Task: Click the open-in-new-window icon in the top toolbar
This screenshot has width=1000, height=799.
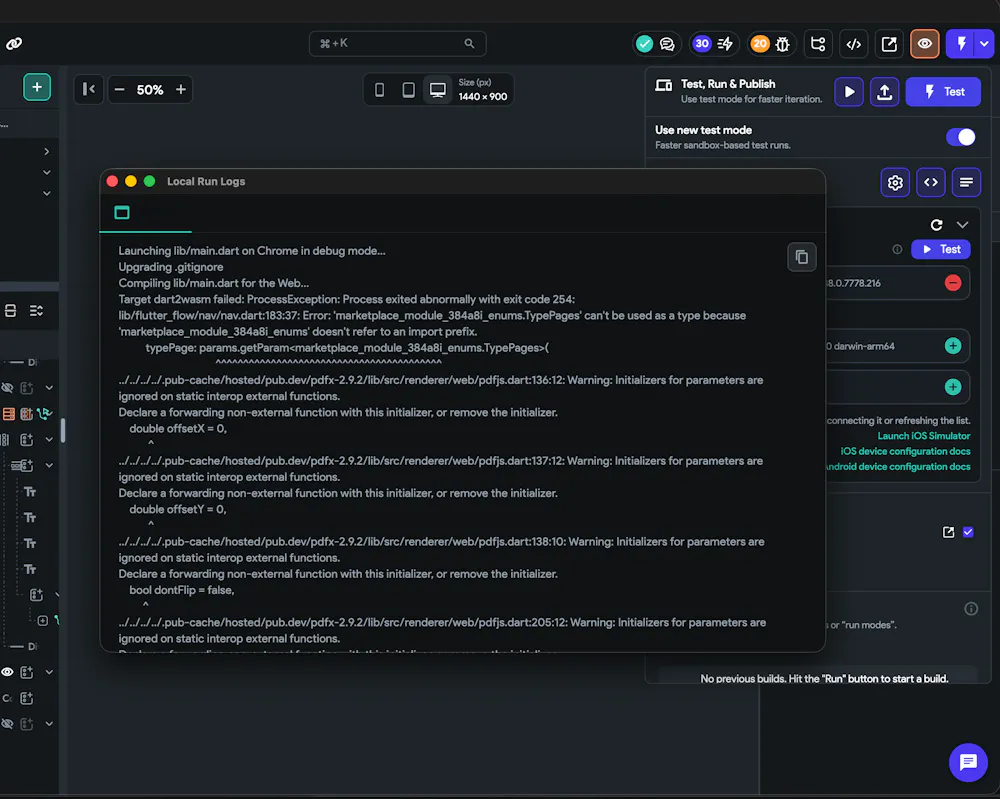Action: click(889, 44)
